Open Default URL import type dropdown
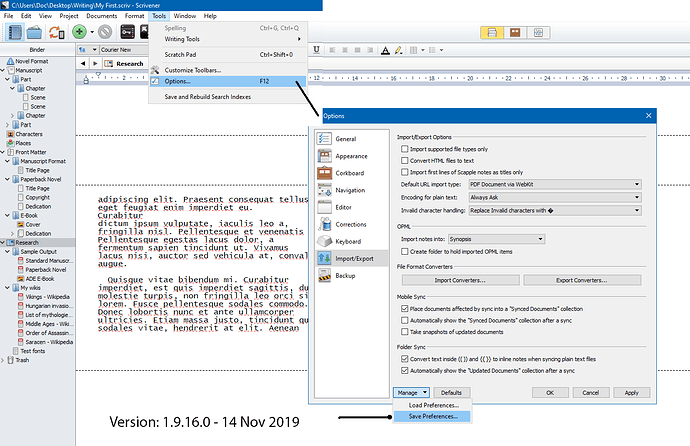The width and height of the screenshot is (690, 446). click(x=555, y=184)
